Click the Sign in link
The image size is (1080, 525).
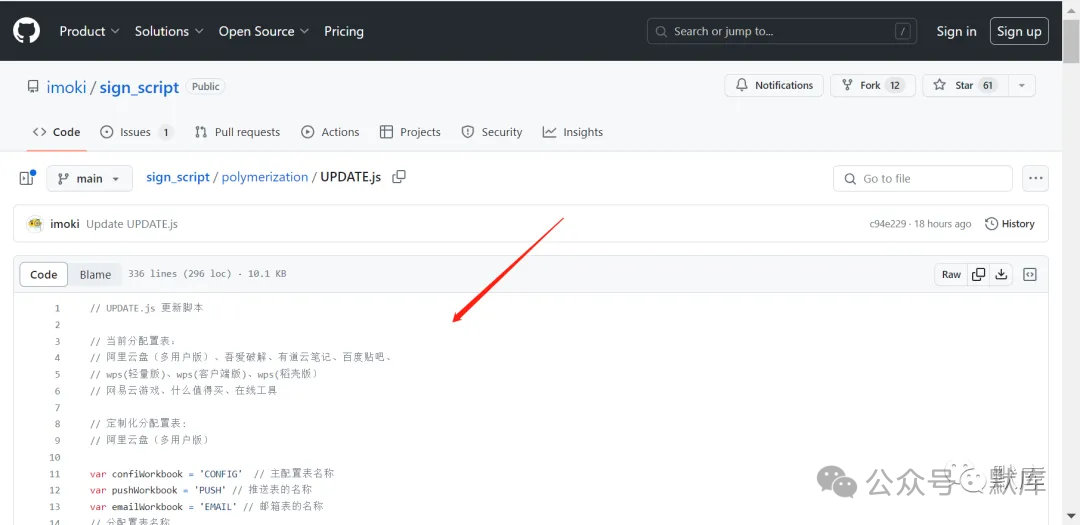(956, 31)
